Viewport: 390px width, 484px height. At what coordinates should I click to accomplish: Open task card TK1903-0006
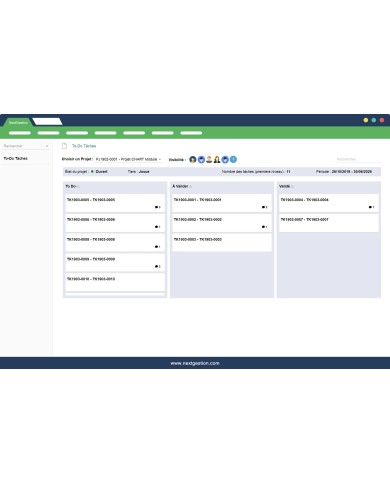[x=115, y=223]
